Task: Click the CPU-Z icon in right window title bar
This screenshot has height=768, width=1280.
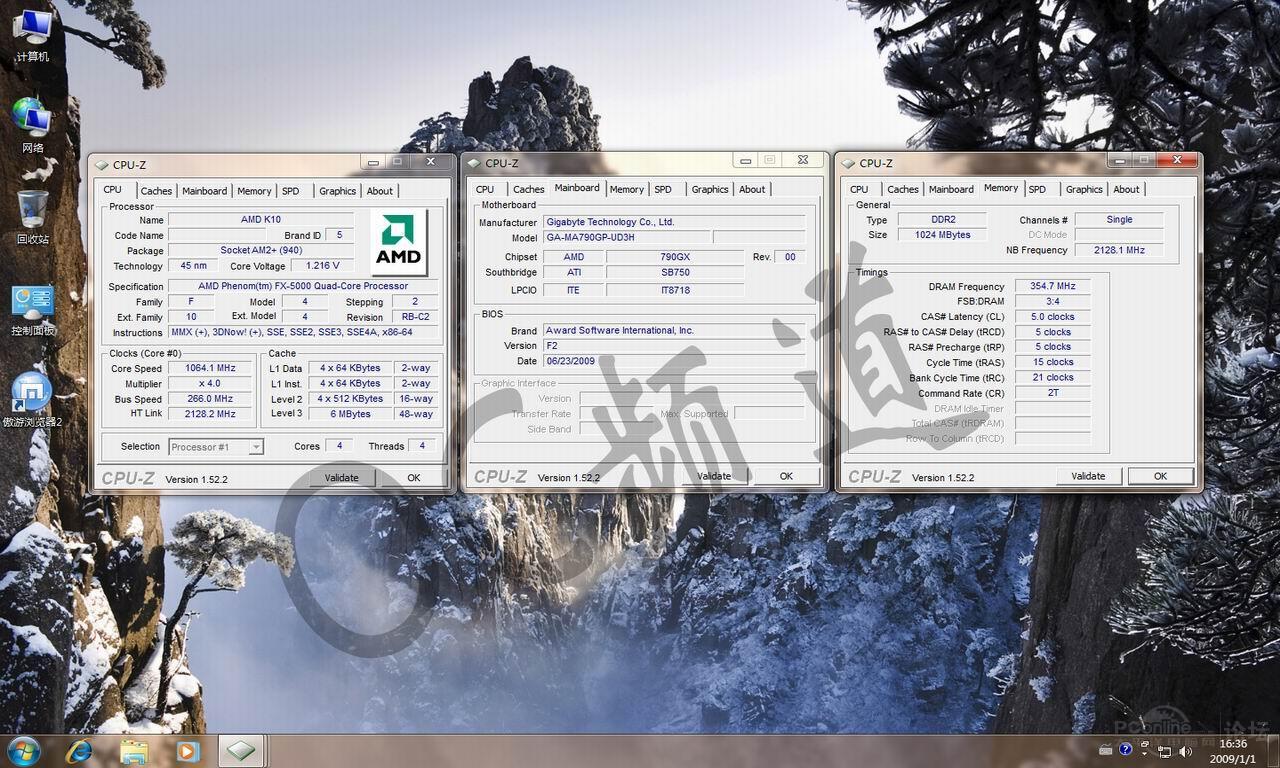Action: (x=848, y=163)
